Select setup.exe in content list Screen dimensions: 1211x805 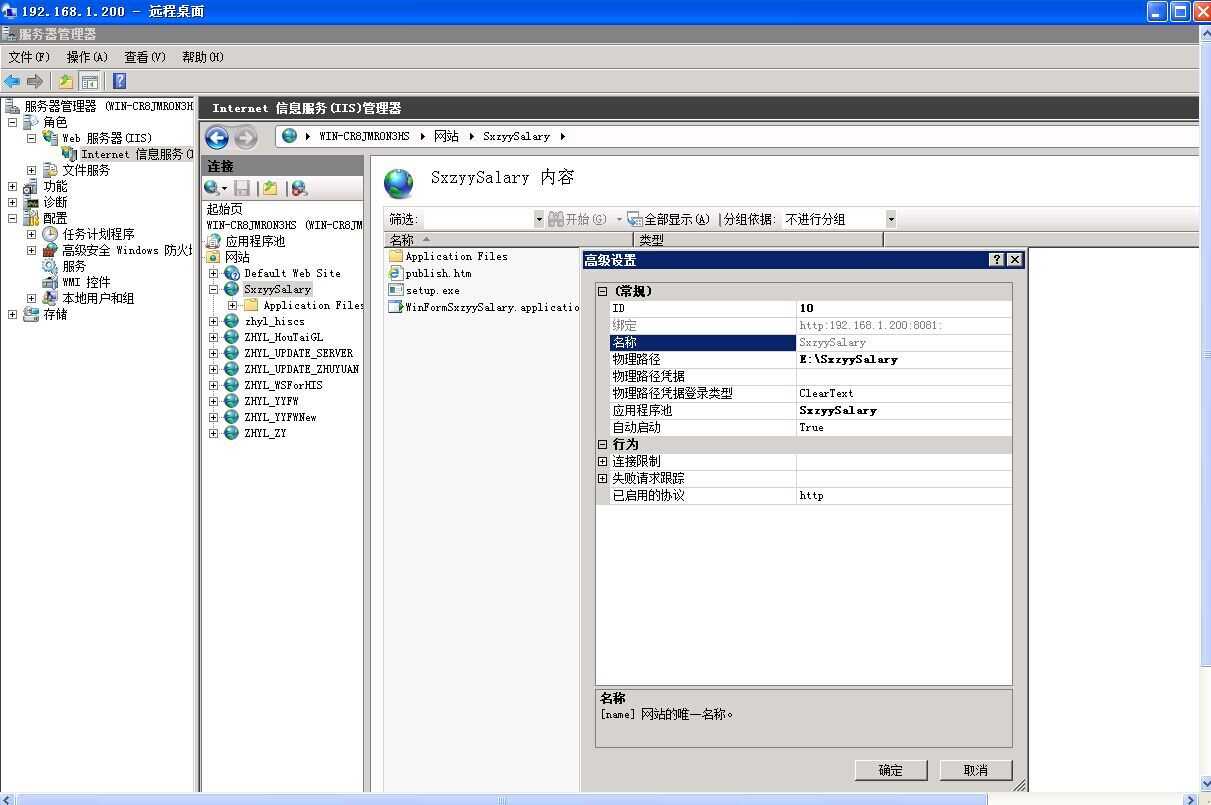tap(433, 290)
